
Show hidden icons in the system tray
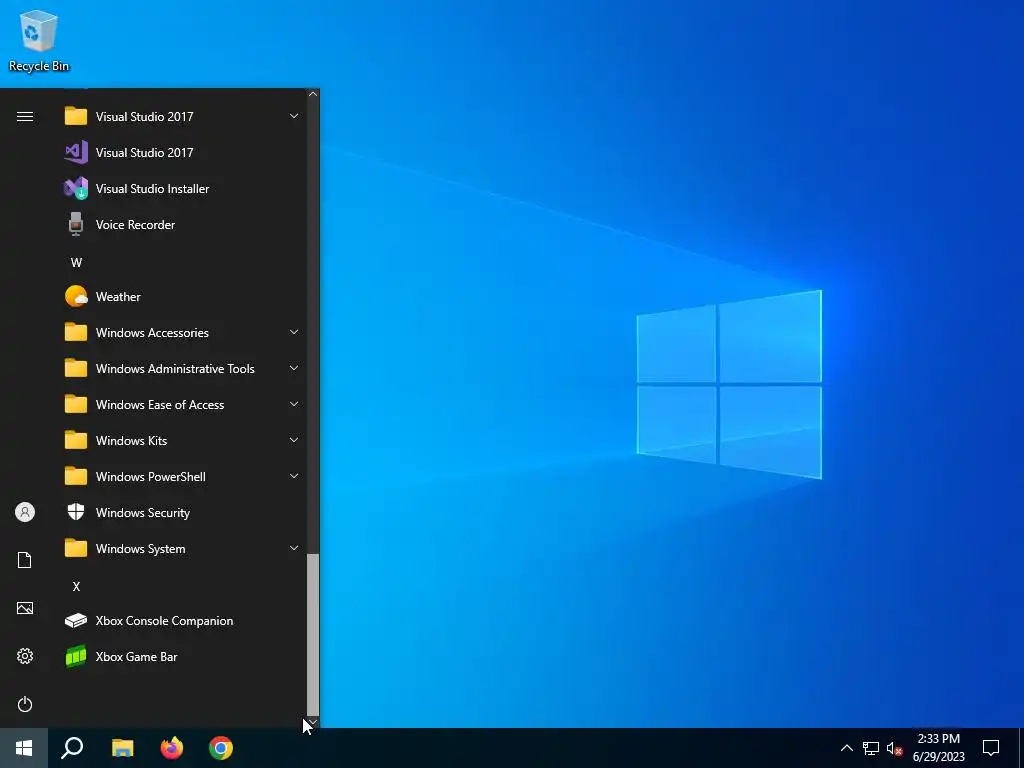coord(846,748)
